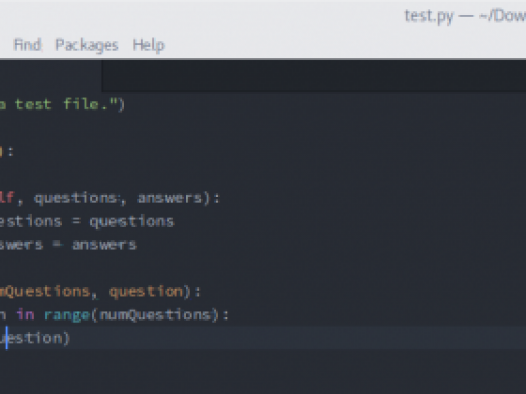Click the orange 'question' parameter

pyautogui.click(x=146, y=291)
